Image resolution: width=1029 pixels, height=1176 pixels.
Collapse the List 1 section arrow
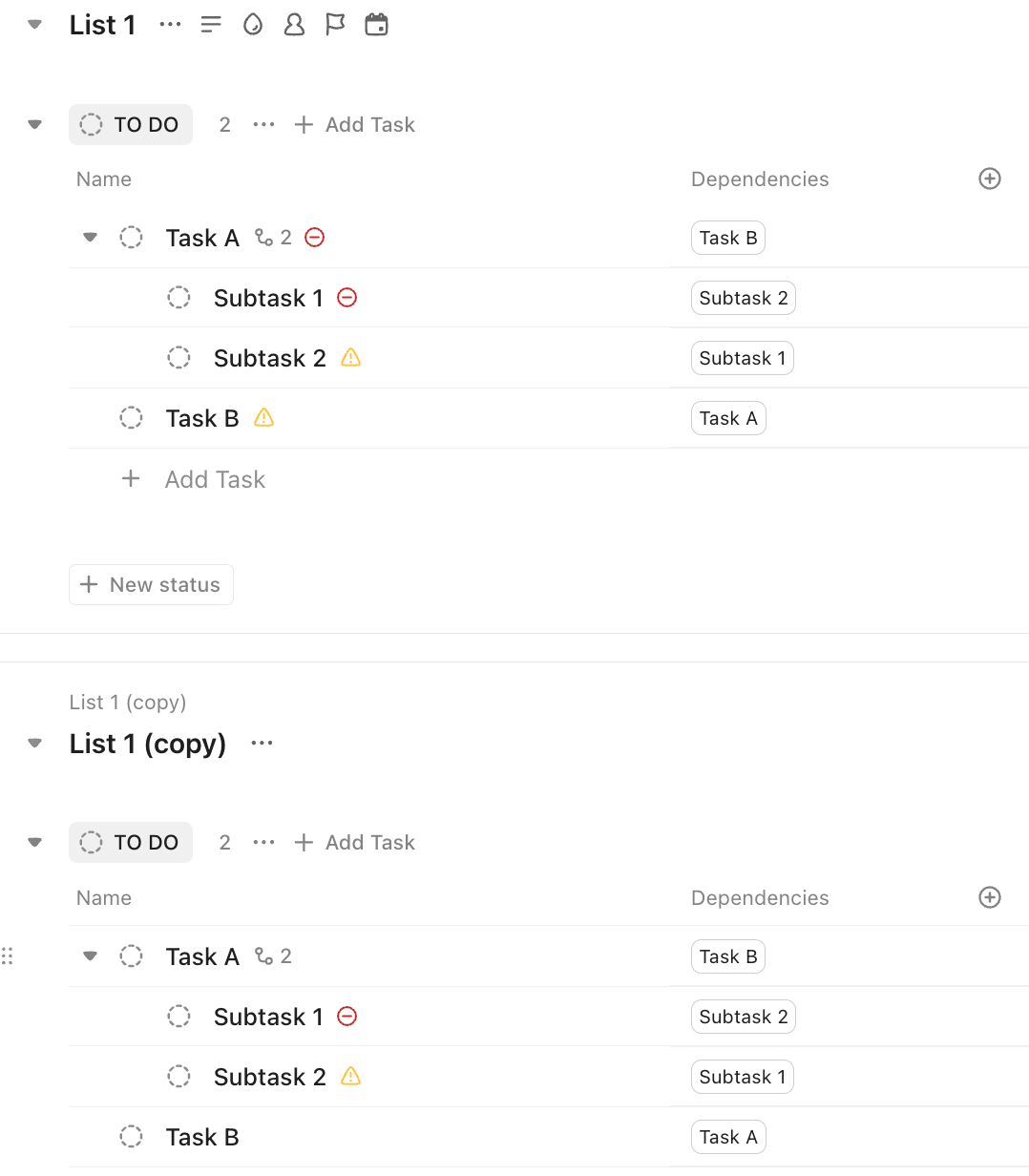tap(35, 25)
